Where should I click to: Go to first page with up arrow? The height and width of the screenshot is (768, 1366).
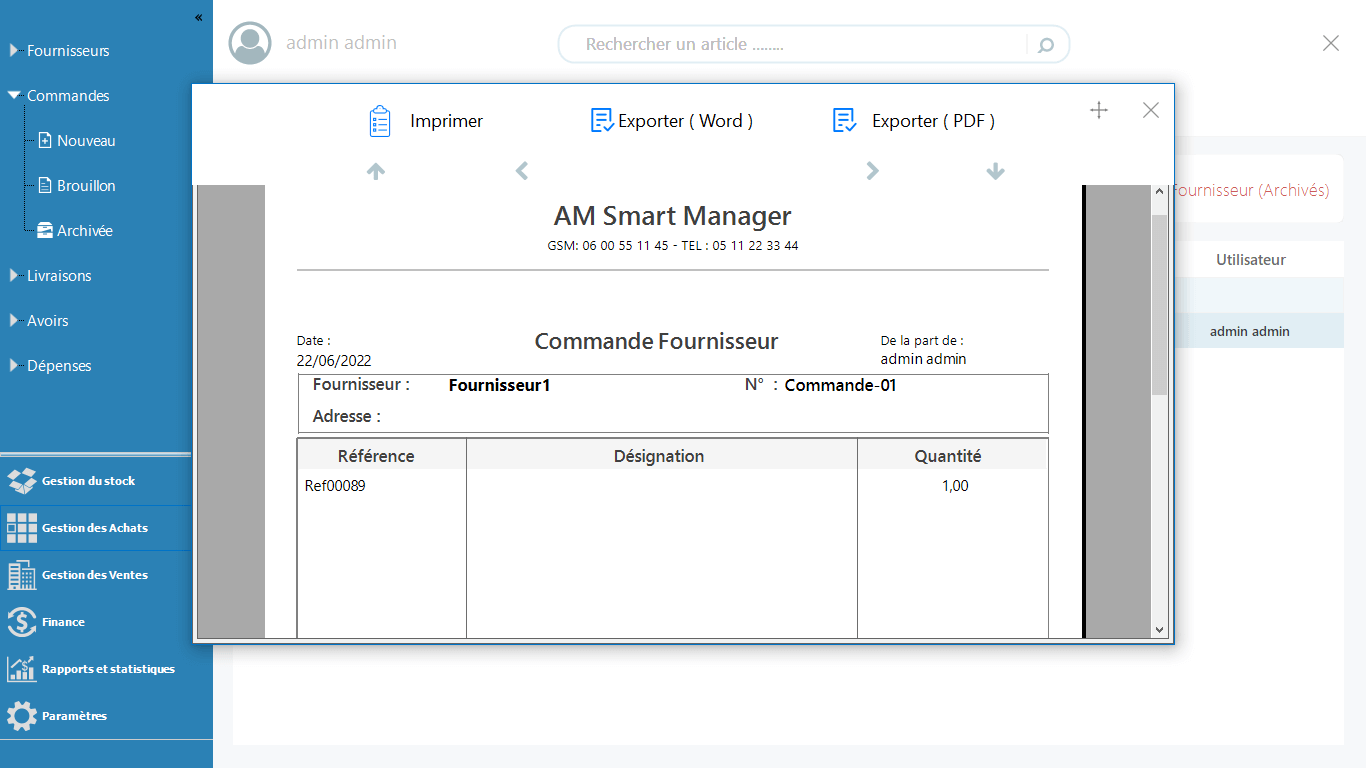pyautogui.click(x=376, y=171)
